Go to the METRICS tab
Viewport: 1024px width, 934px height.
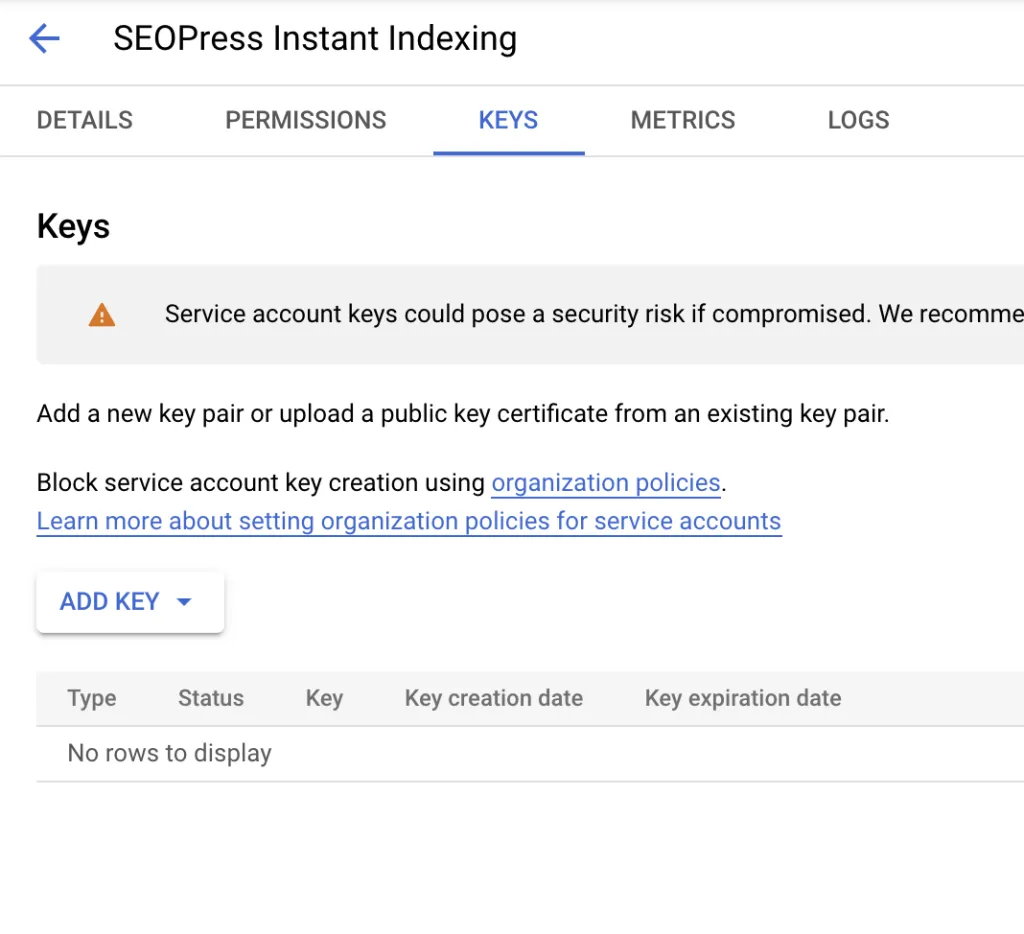coord(683,120)
